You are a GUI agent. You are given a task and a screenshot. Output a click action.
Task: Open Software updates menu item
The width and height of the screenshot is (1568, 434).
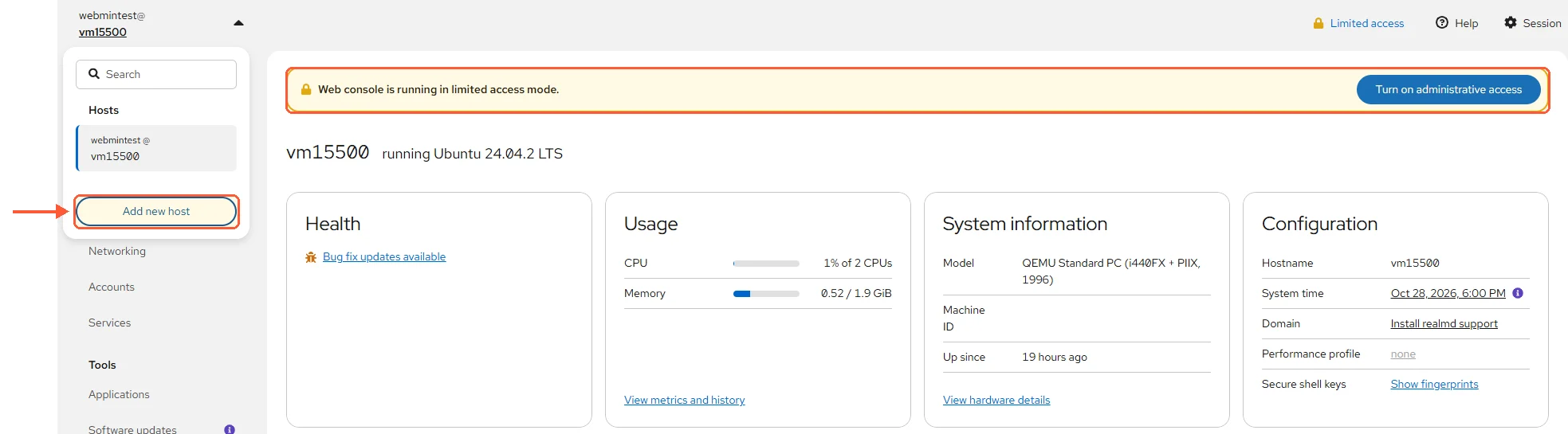[x=132, y=429]
